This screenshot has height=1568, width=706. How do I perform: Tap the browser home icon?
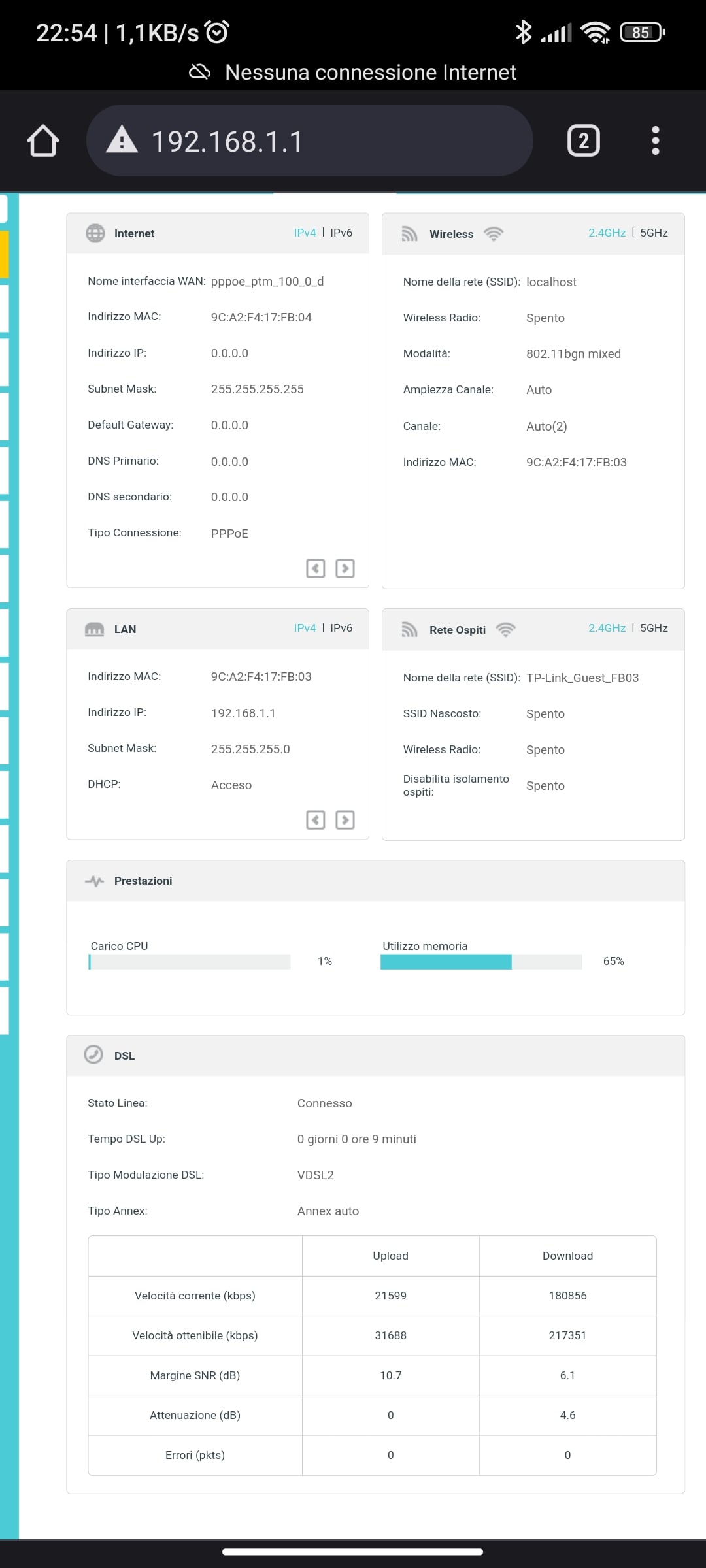tap(43, 141)
